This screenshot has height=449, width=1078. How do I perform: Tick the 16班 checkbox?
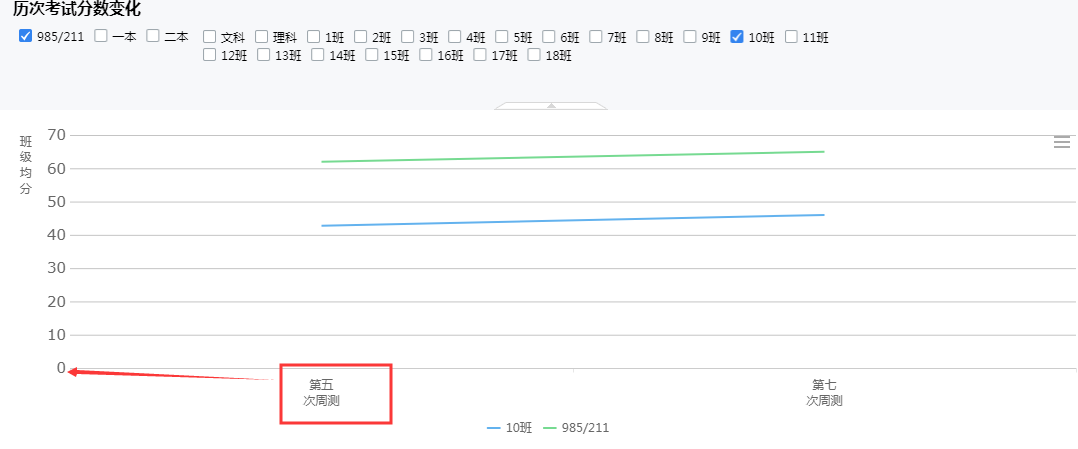[x=426, y=55]
